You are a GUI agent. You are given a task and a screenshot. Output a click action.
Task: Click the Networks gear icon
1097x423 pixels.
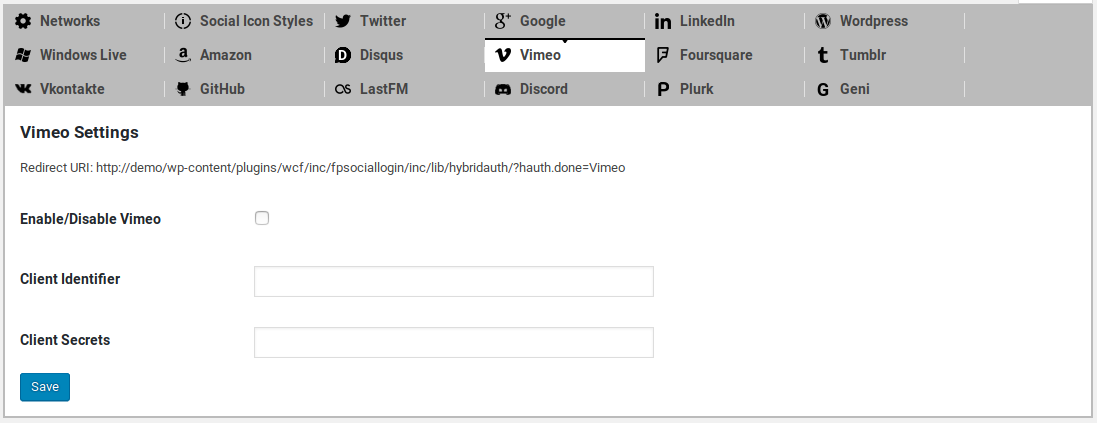(x=23, y=21)
